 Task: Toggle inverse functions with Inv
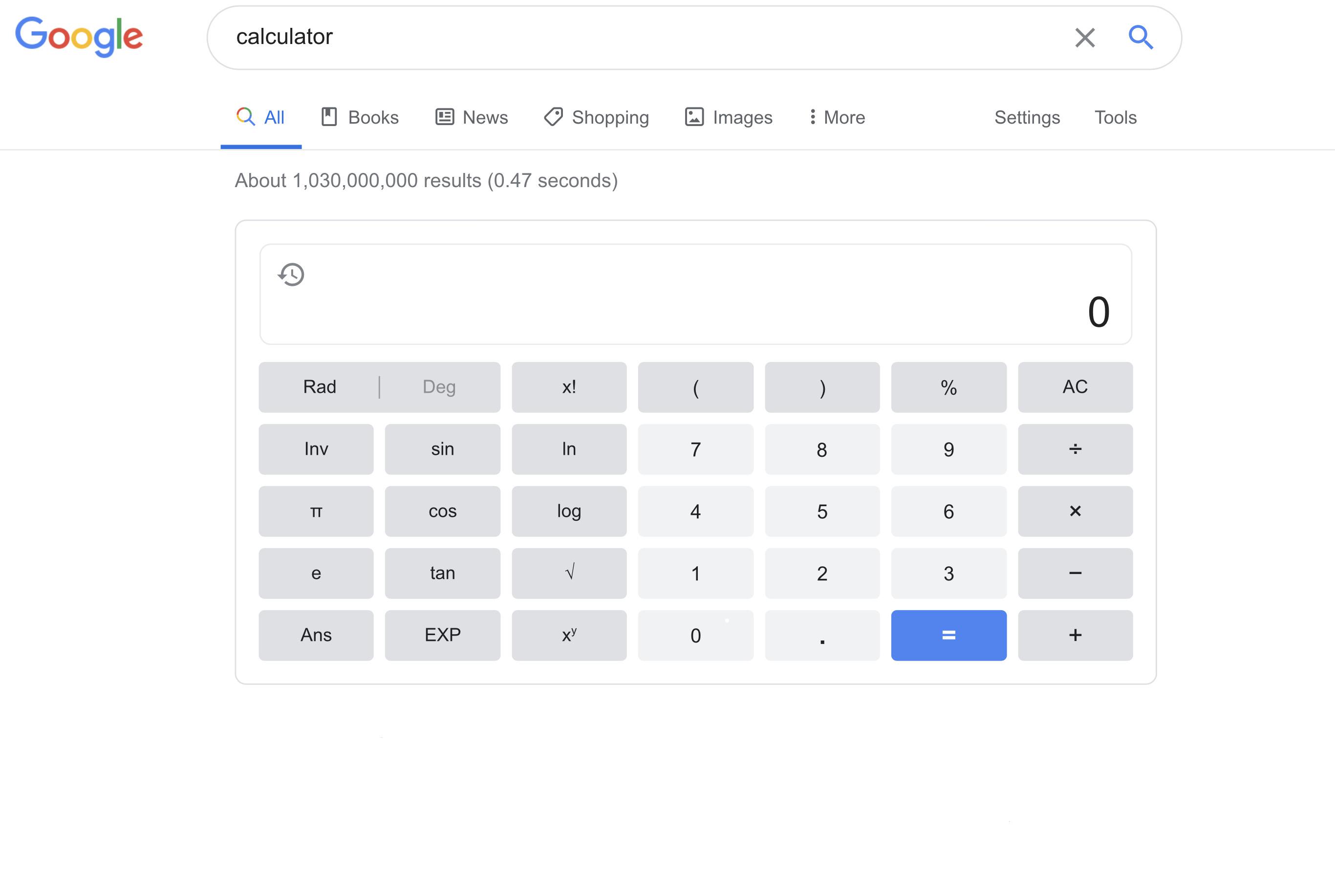coord(316,449)
